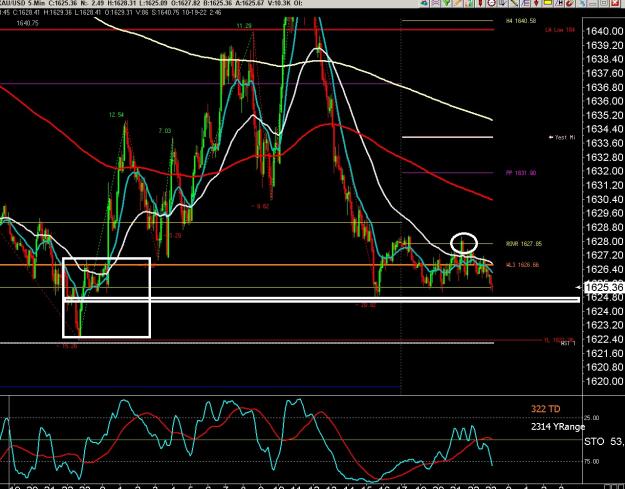Viewport: 625px width, 489px height.
Task: Select the yellow rectangle drawing tool
Action: (x=547, y=3)
